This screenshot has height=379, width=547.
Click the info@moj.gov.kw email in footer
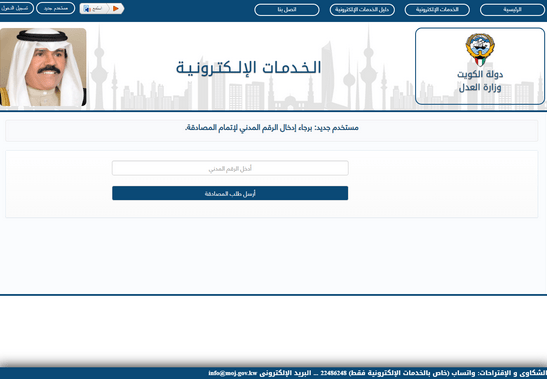tap(233, 373)
